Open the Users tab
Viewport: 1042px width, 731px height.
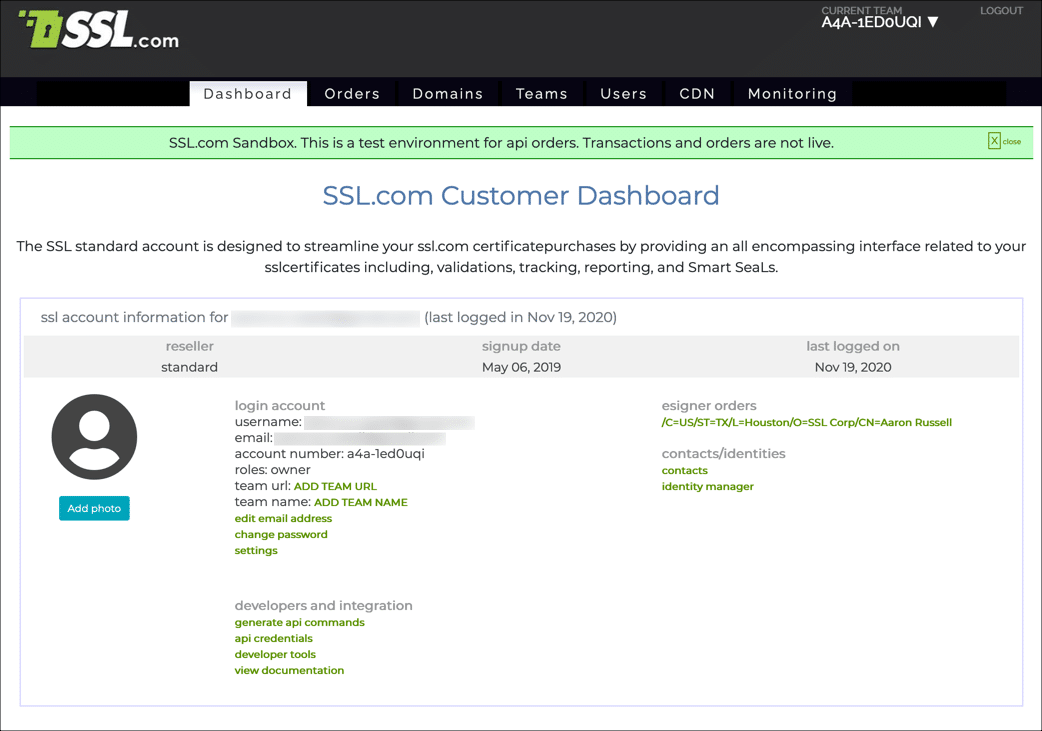[623, 94]
